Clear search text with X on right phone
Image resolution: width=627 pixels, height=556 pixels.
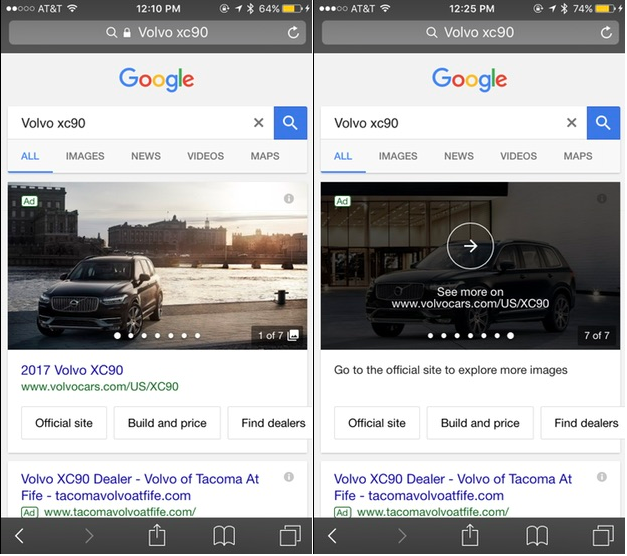tap(572, 123)
